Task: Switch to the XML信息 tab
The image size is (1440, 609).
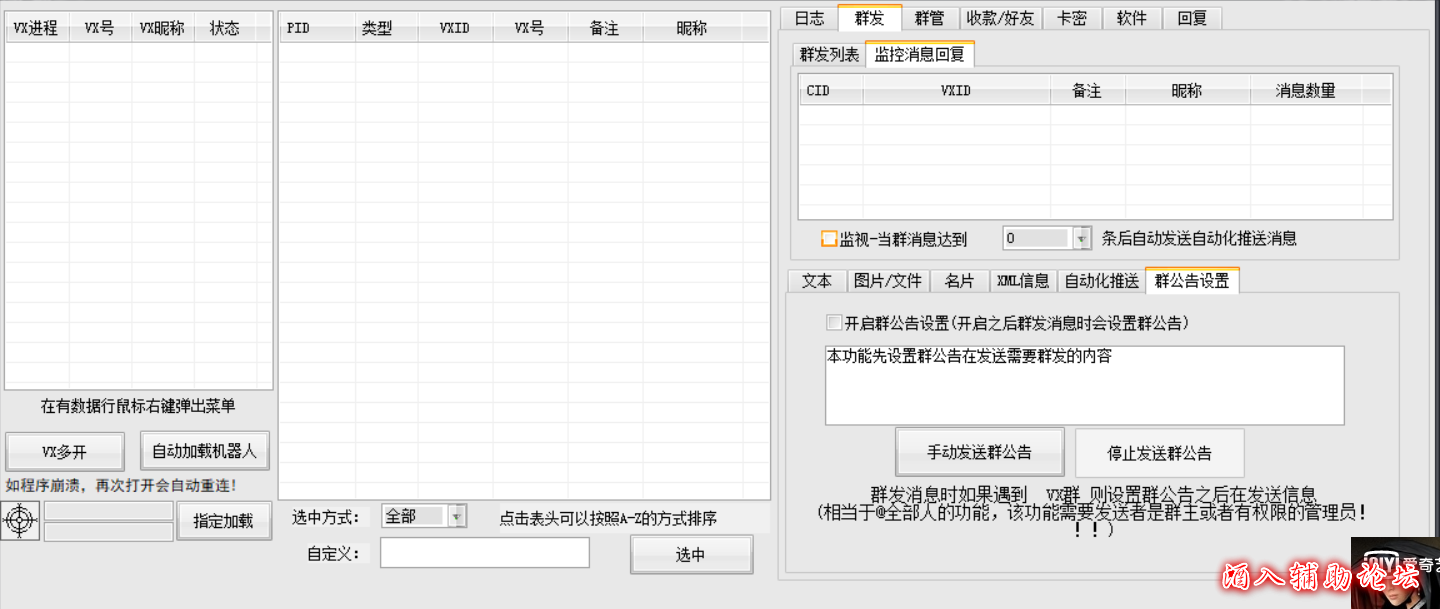Action: (x=1023, y=281)
